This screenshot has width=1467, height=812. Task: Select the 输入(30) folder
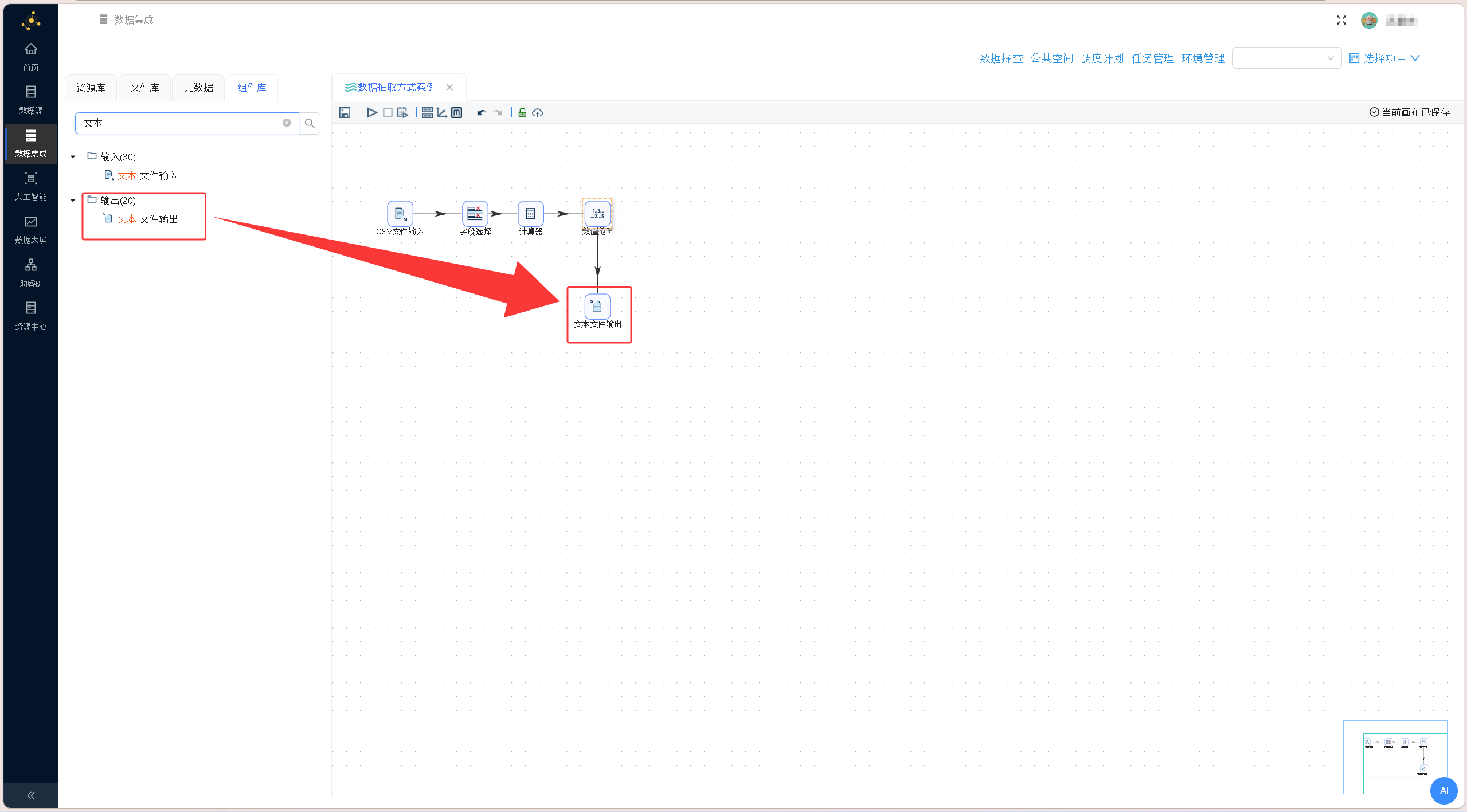coord(112,156)
